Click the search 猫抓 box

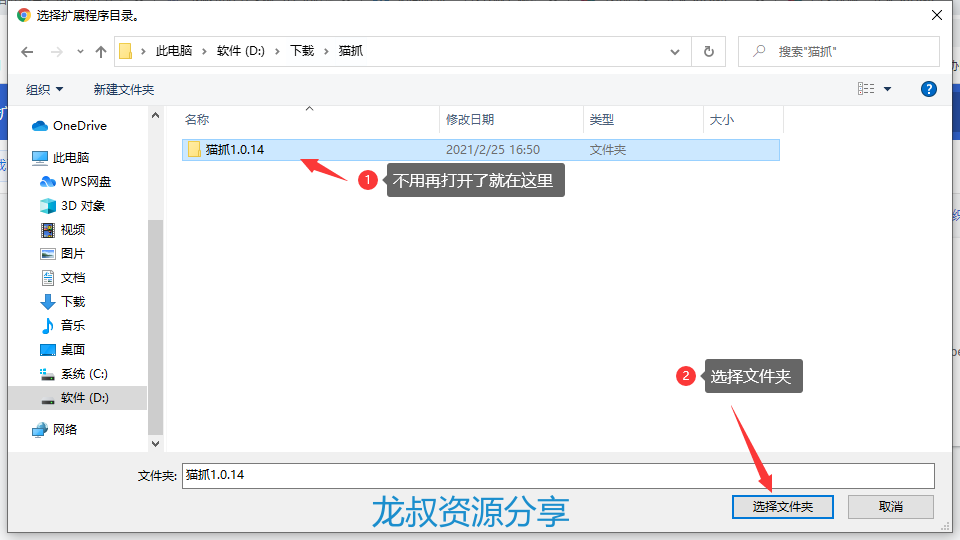pyautogui.click(x=839, y=52)
